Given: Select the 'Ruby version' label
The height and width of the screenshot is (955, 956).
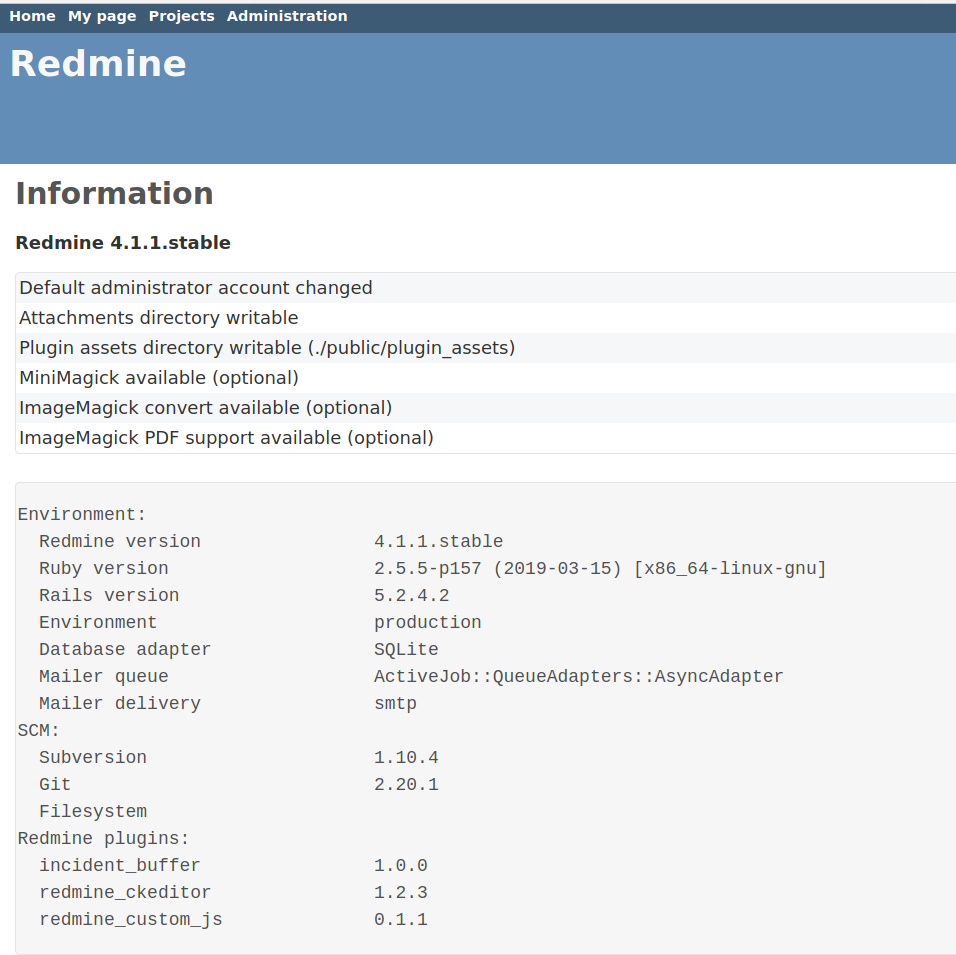Looking at the screenshot, I should [x=104, y=568].
